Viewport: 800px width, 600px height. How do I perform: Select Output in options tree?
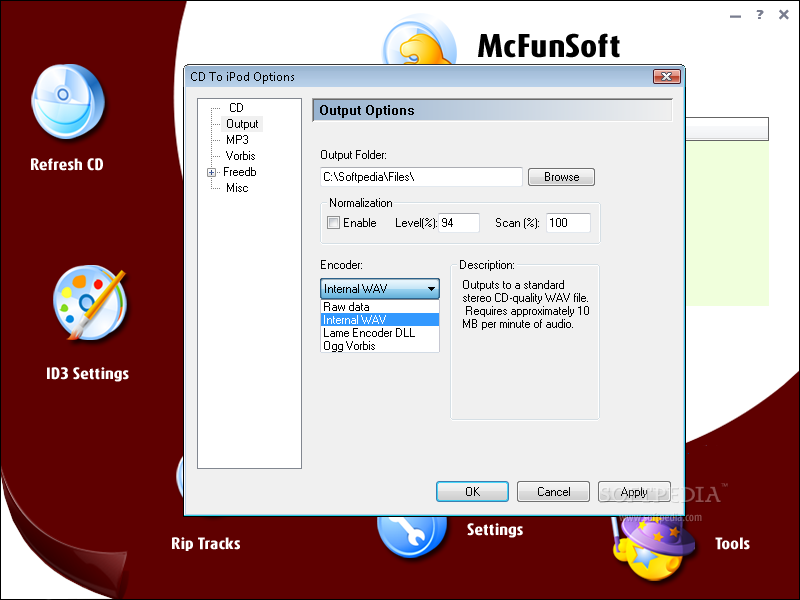point(242,124)
